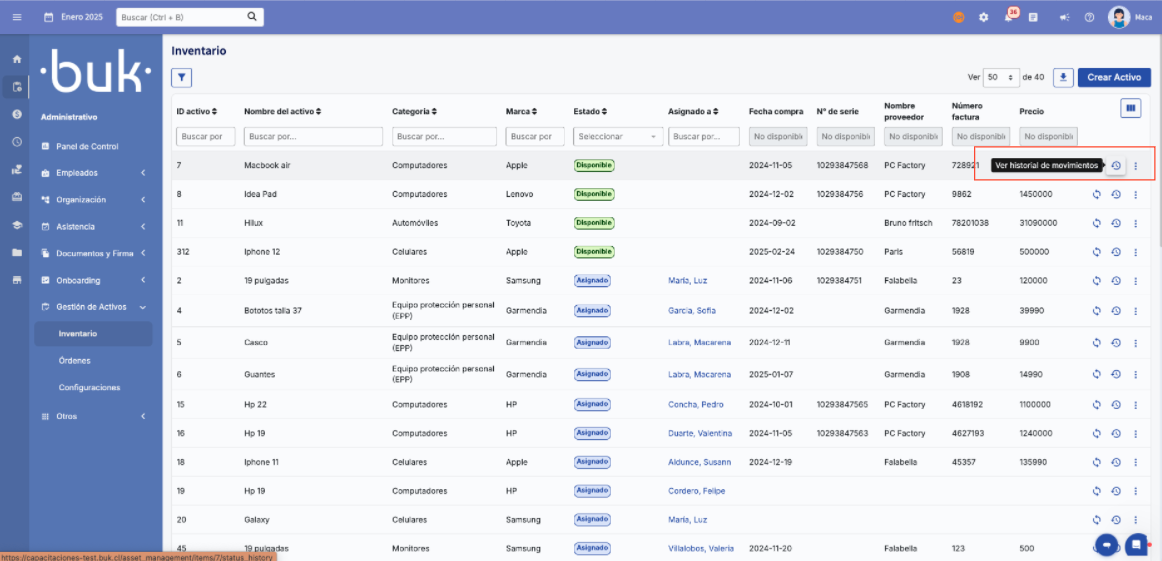Go to Órdenes in the sidebar
The width and height of the screenshot is (1162, 561).
tap(74, 361)
